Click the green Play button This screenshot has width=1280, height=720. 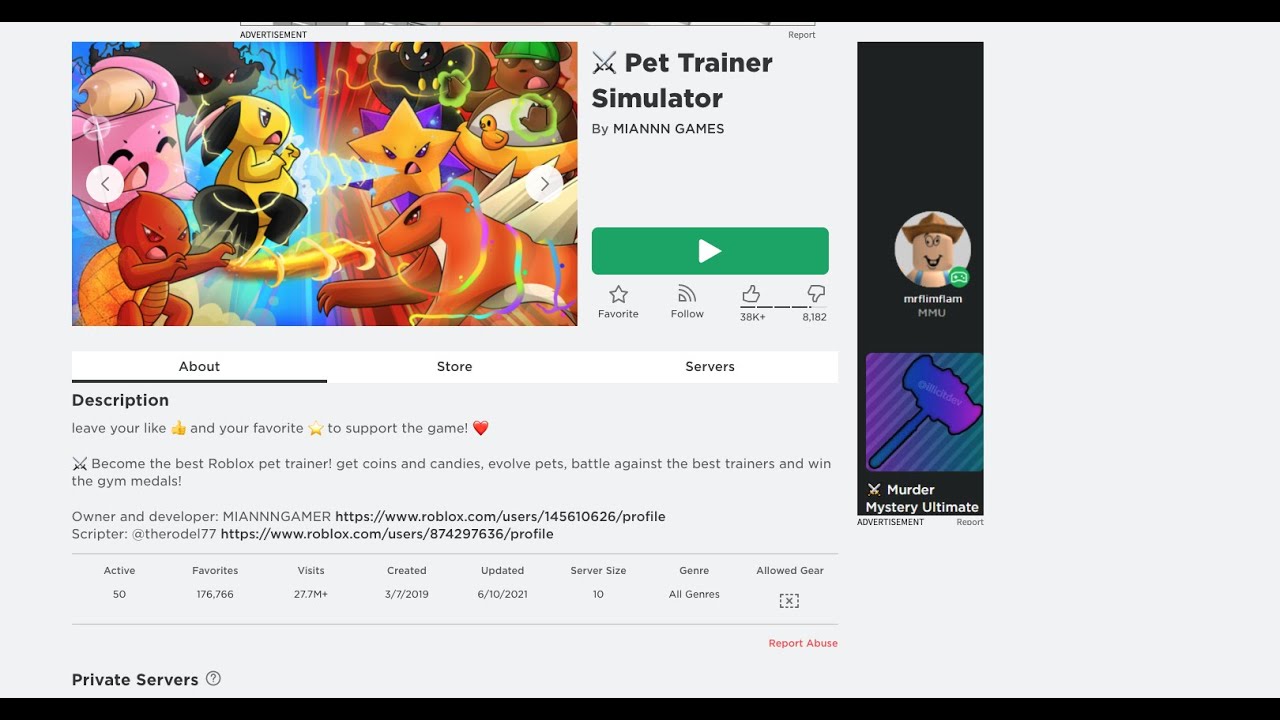pyautogui.click(x=710, y=251)
